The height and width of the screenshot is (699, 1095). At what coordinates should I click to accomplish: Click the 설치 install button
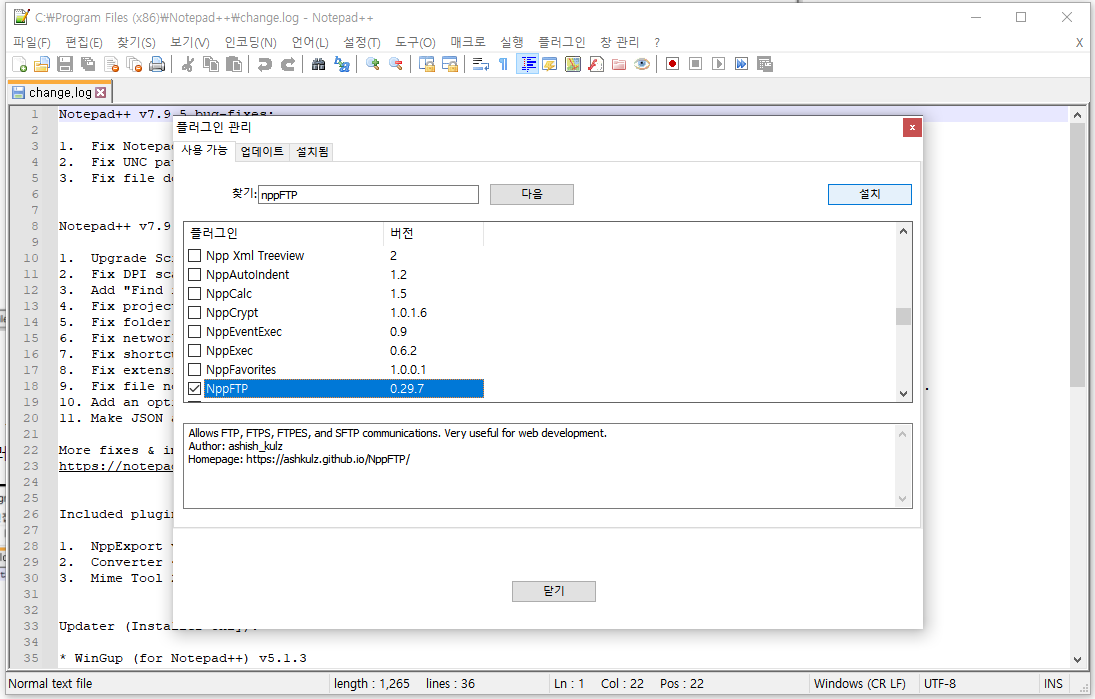pos(869,194)
